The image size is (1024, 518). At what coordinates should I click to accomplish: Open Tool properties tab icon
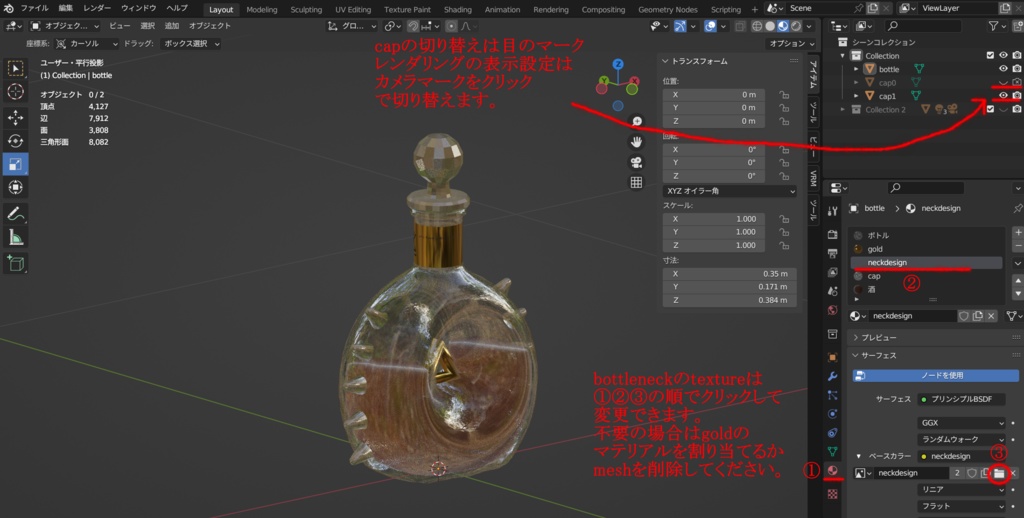click(833, 211)
